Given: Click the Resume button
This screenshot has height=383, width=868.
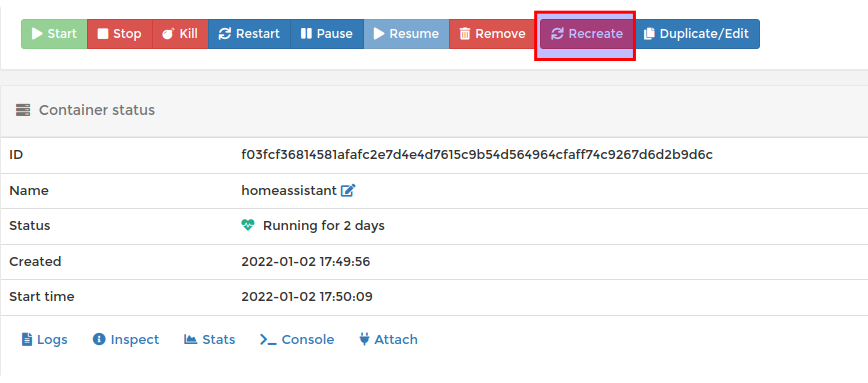Looking at the screenshot, I should click(406, 34).
